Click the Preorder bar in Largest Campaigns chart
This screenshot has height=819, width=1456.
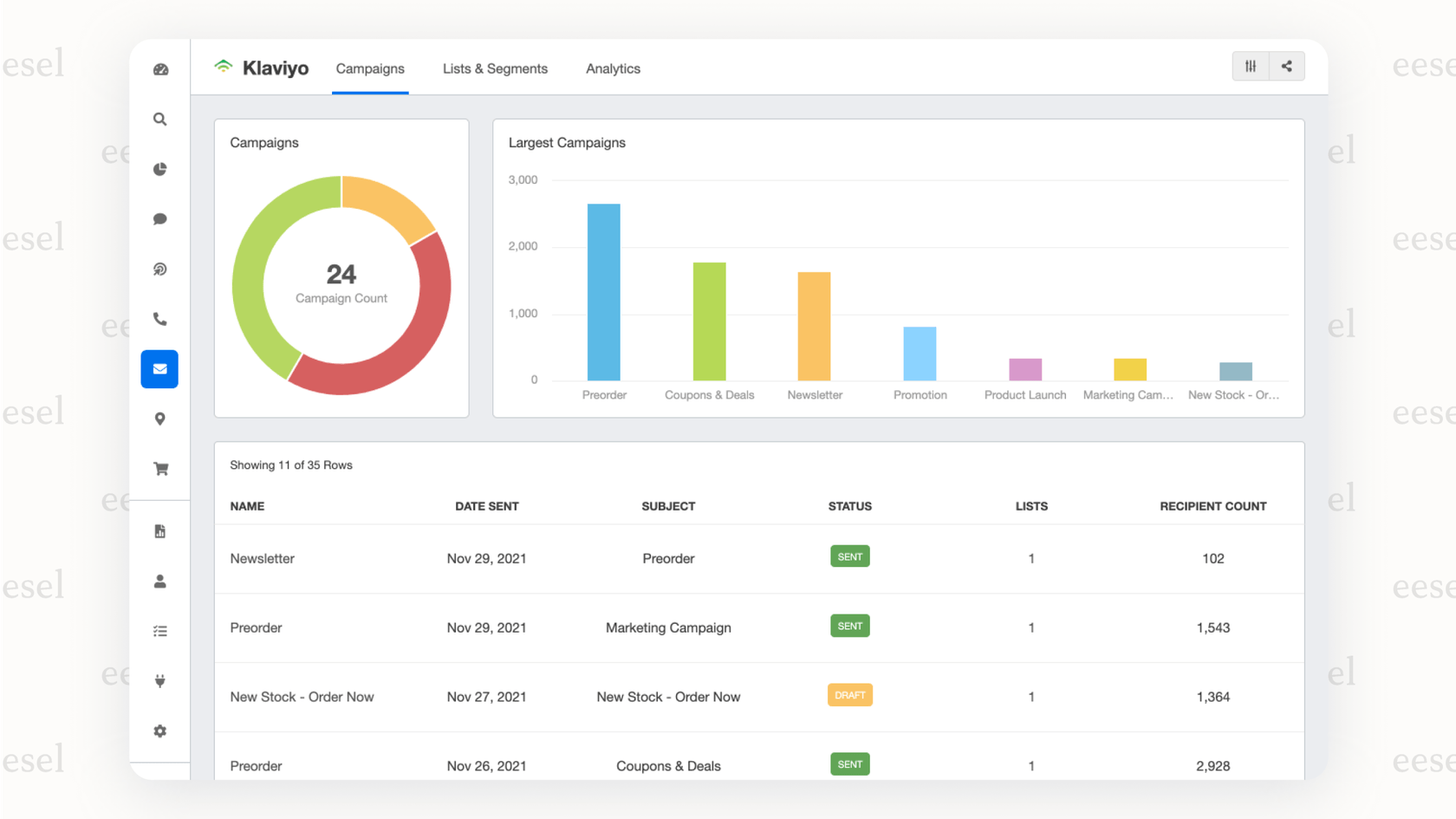(604, 290)
